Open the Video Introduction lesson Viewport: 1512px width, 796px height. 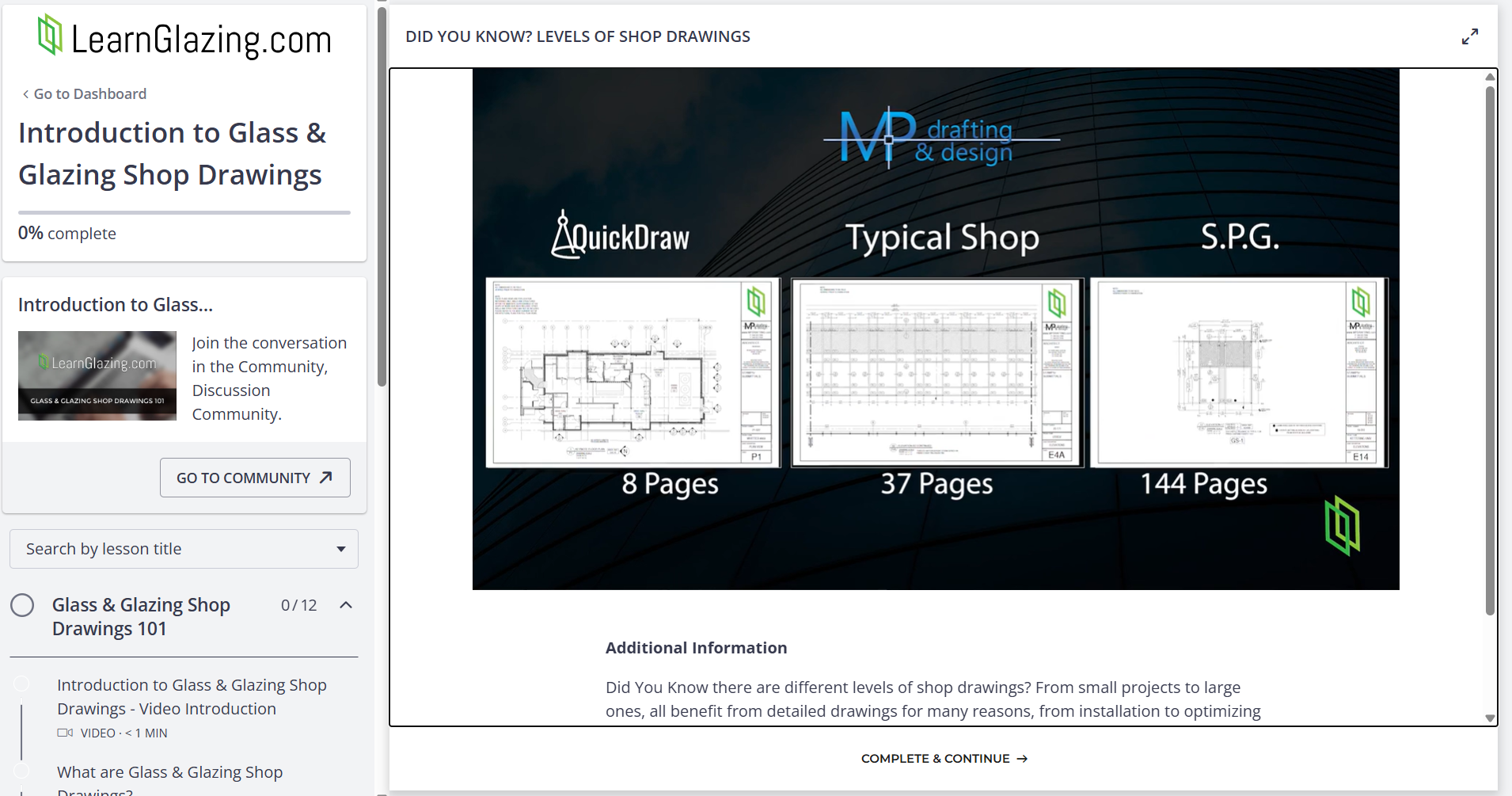pos(192,697)
